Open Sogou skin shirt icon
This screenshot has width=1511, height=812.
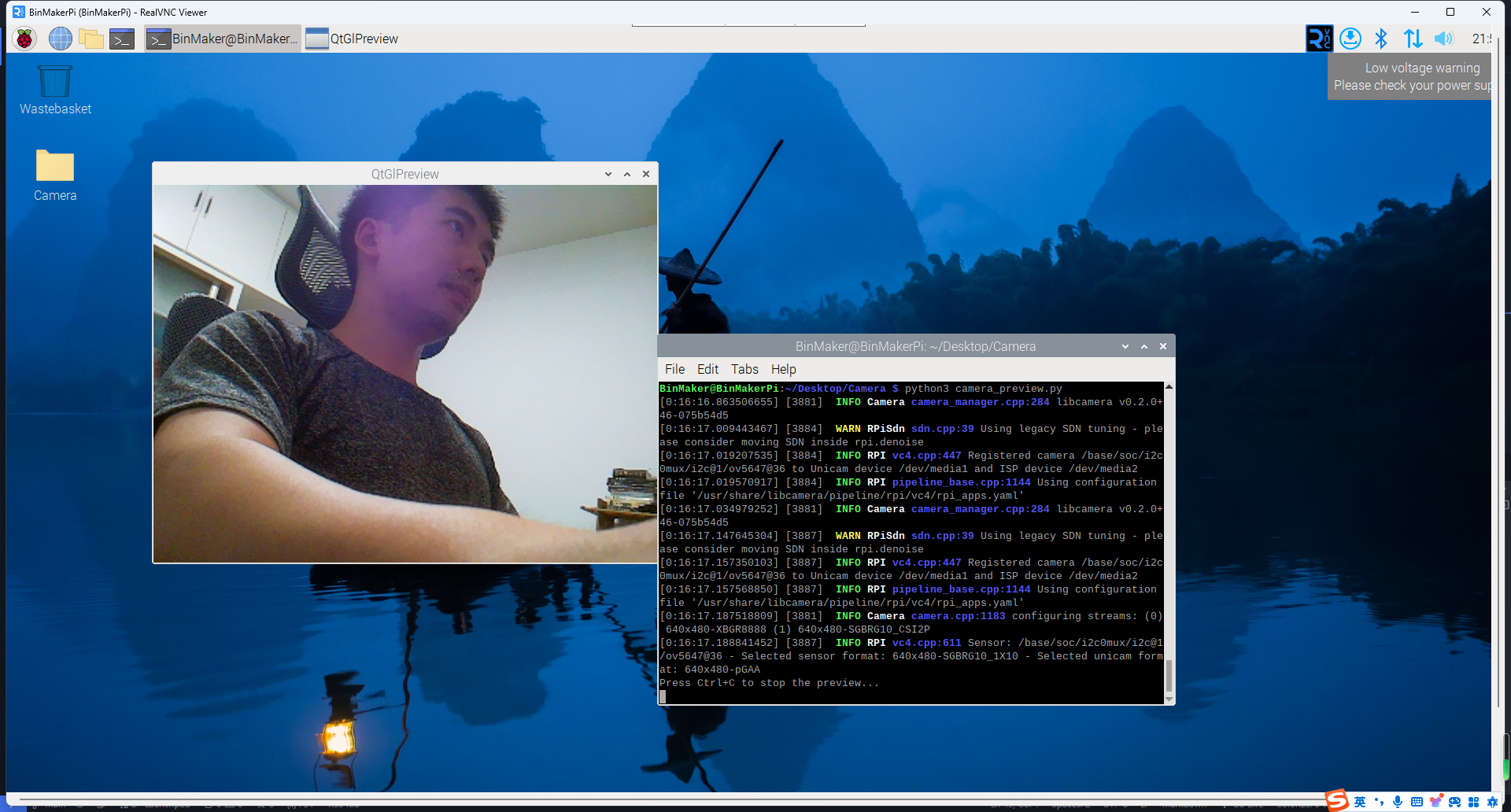tap(1436, 802)
